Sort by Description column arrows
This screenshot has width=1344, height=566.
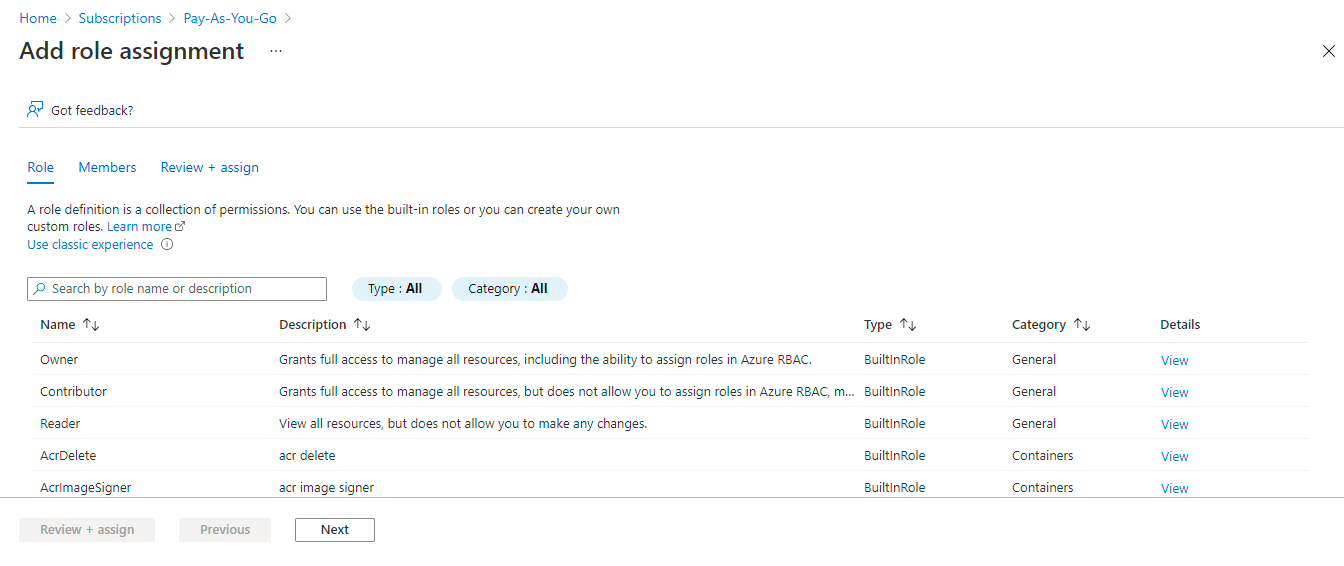click(x=362, y=325)
